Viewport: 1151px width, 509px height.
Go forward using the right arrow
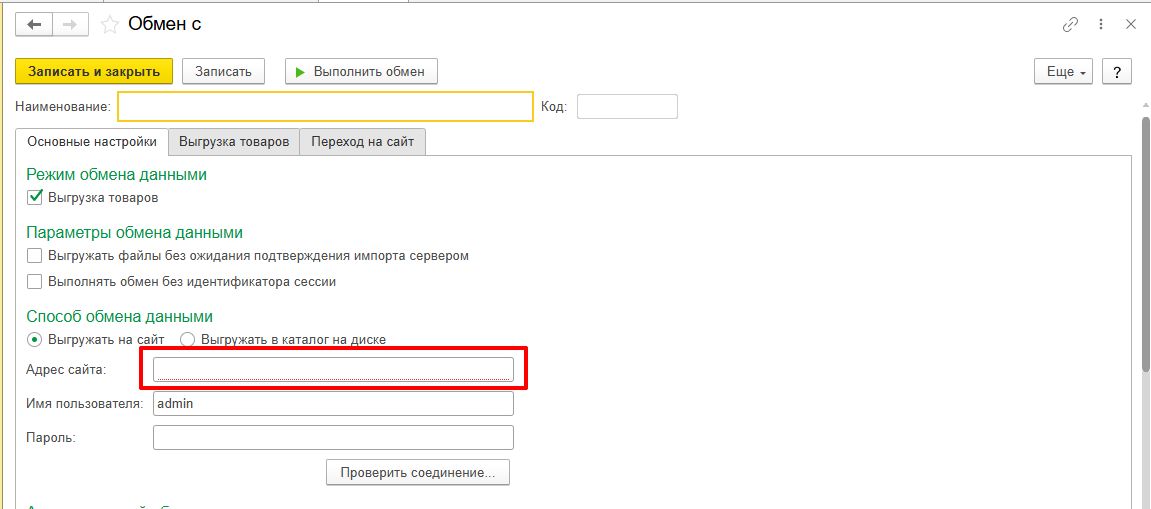tap(69, 24)
